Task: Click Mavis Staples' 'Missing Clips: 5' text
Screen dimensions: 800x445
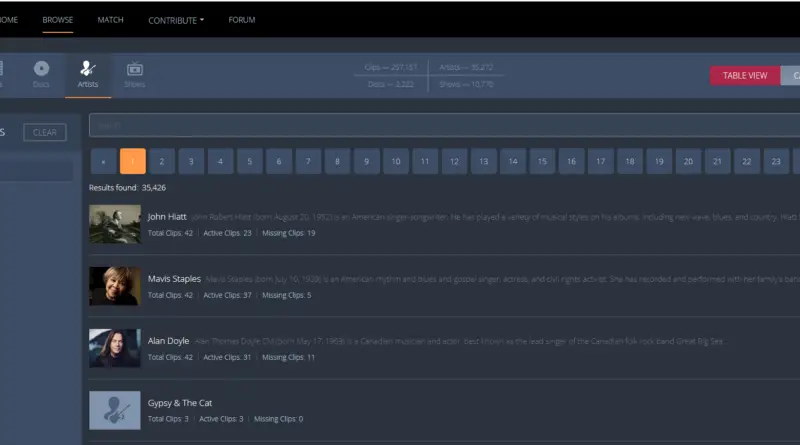Action: [x=287, y=295]
